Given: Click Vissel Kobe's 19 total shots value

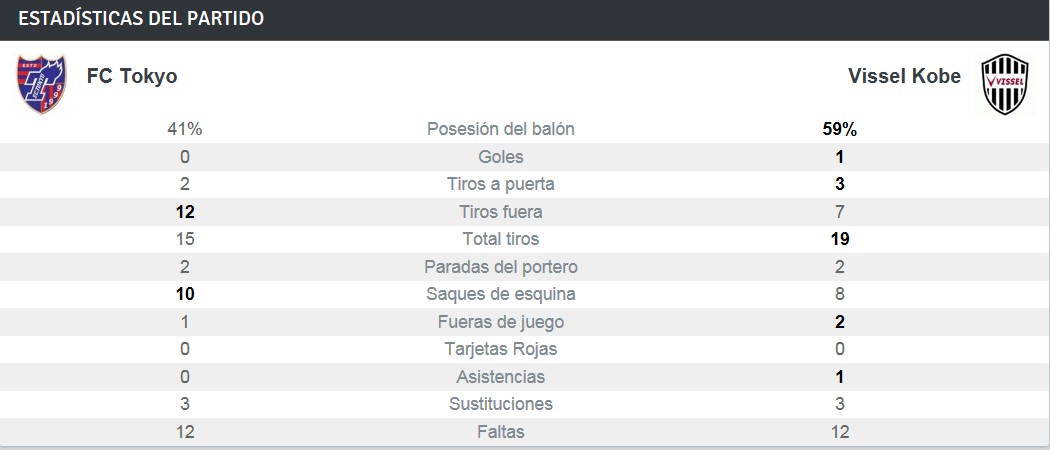Looking at the screenshot, I should [839, 239].
